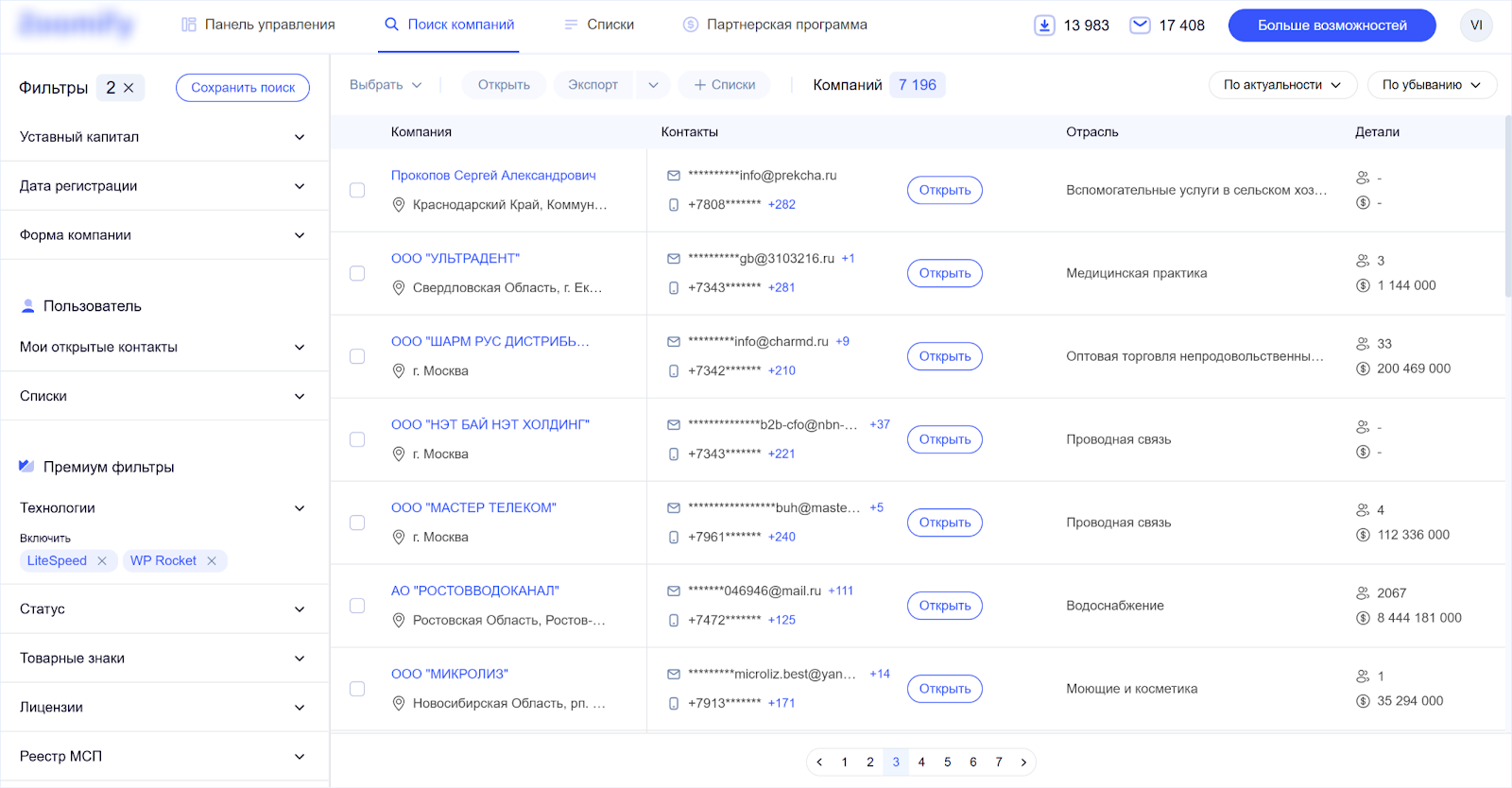Image resolution: width=1512 pixels, height=788 pixels.
Task: Expand the Мои открытые контакты filter
Action: click(x=163, y=347)
